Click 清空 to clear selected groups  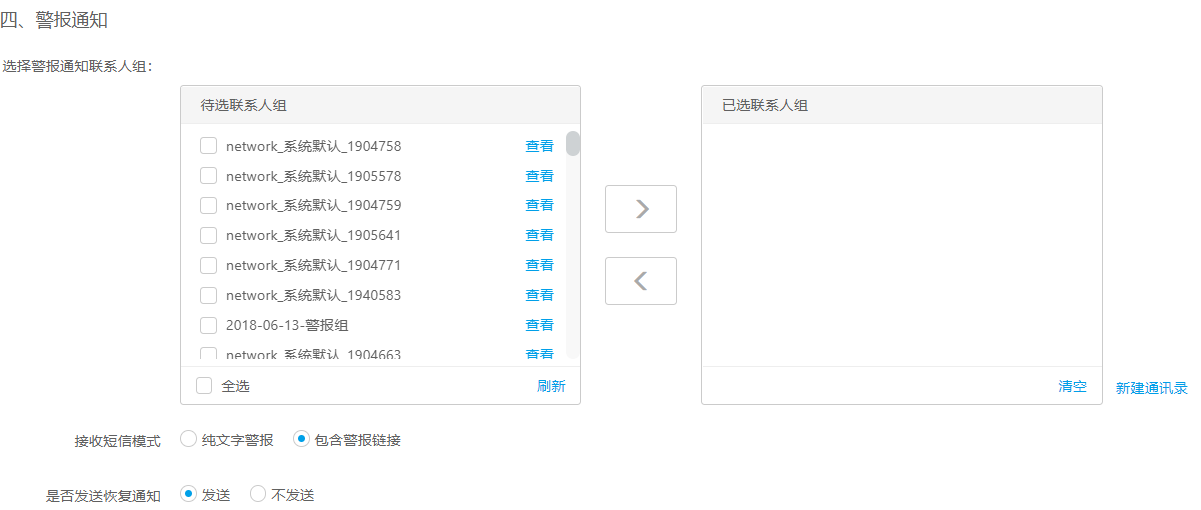point(1072,386)
